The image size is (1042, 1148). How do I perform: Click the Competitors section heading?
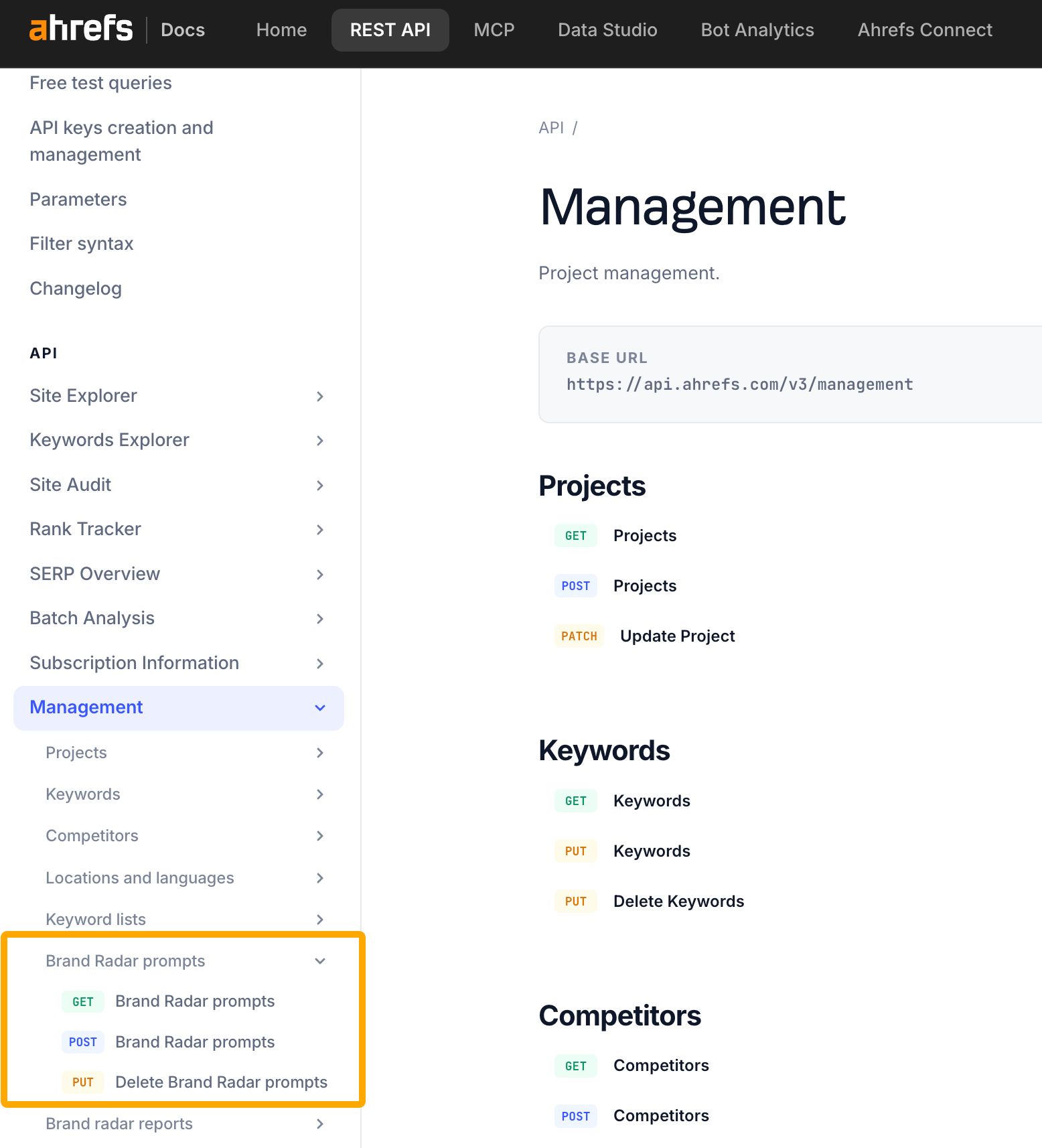tap(619, 1016)
